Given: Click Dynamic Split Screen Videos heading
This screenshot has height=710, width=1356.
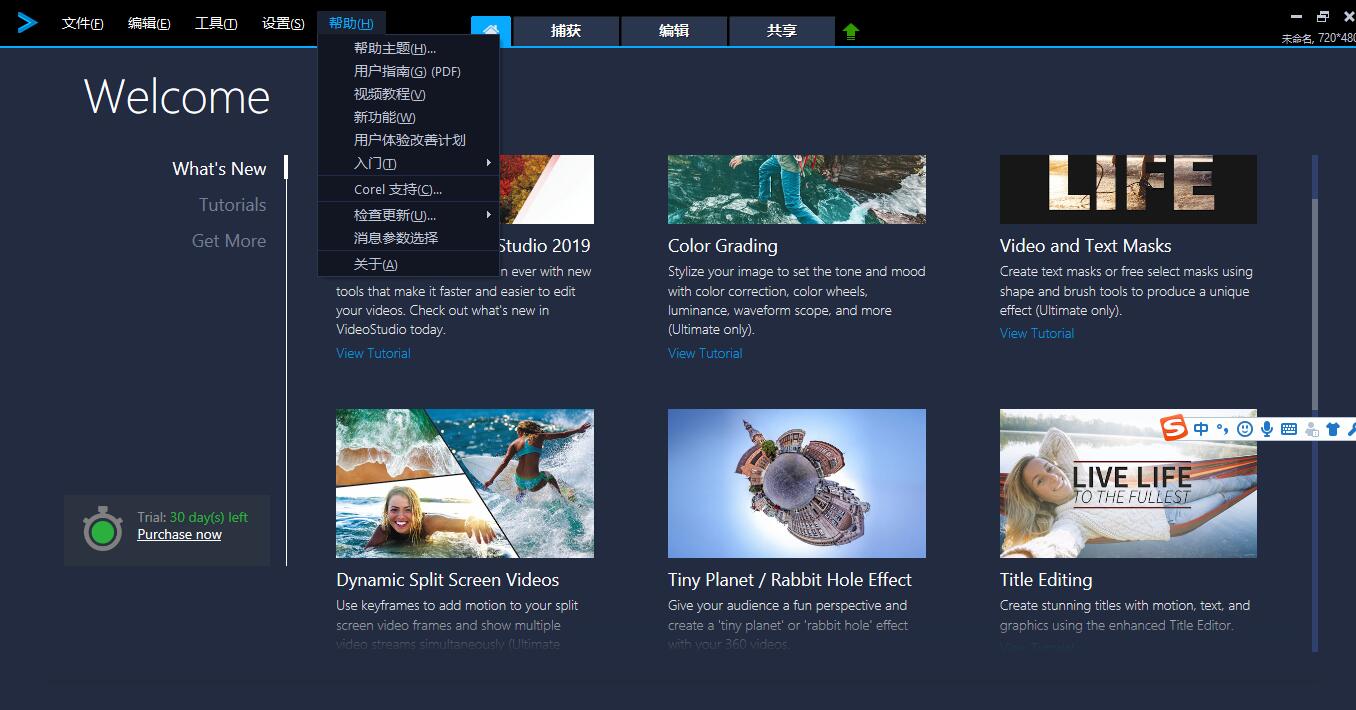Looking at the screenshot, I should [447, 579].
